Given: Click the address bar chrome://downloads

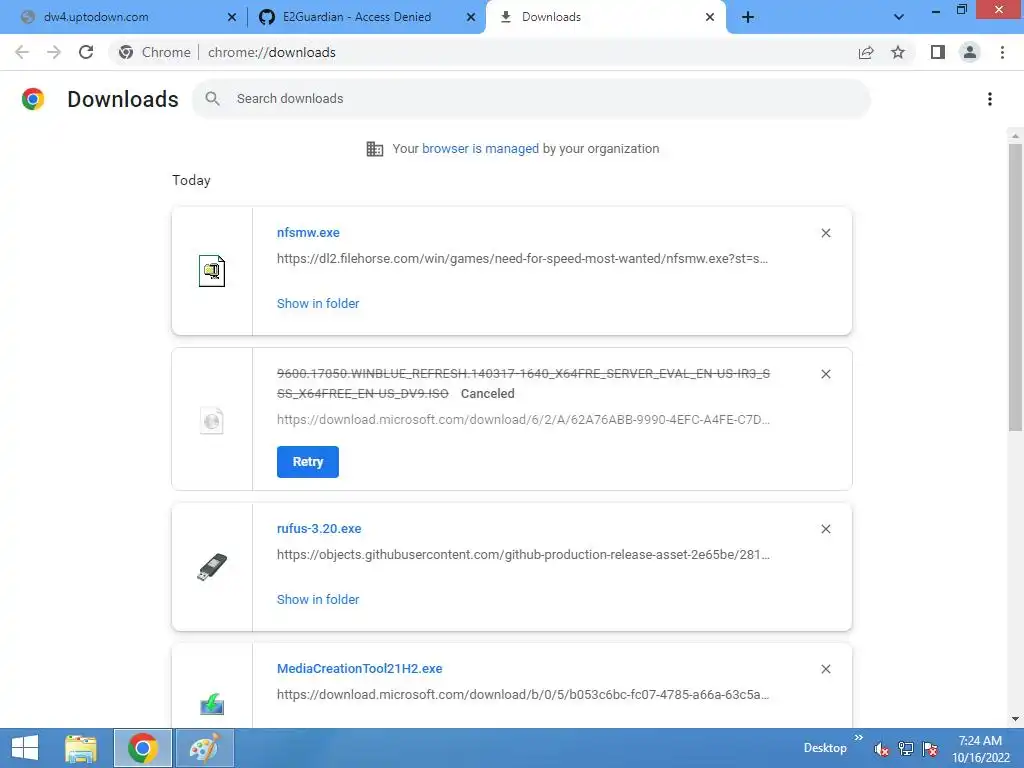Looking at the screenshot, I should (x=272, y=52).
